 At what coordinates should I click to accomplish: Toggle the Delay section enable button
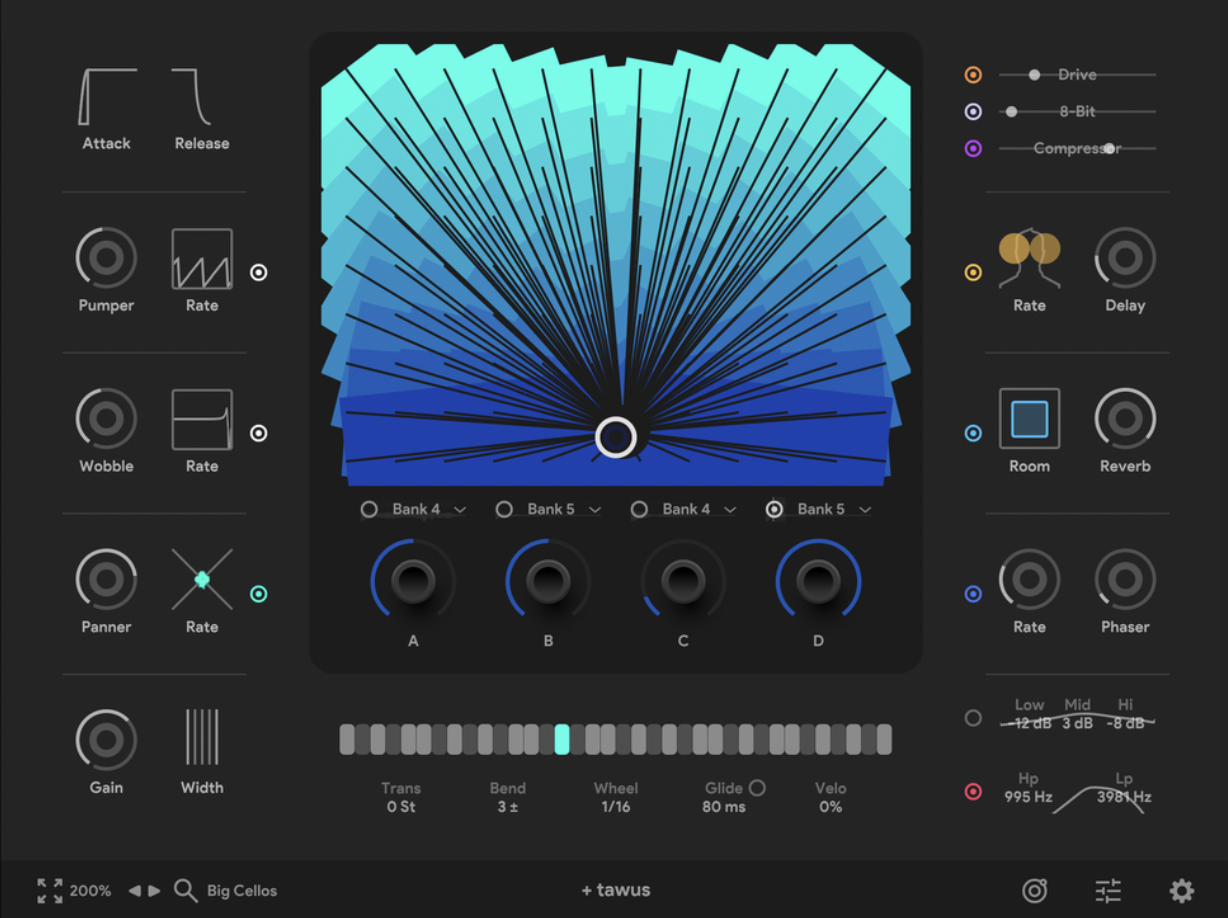click(x=973, y=272)
